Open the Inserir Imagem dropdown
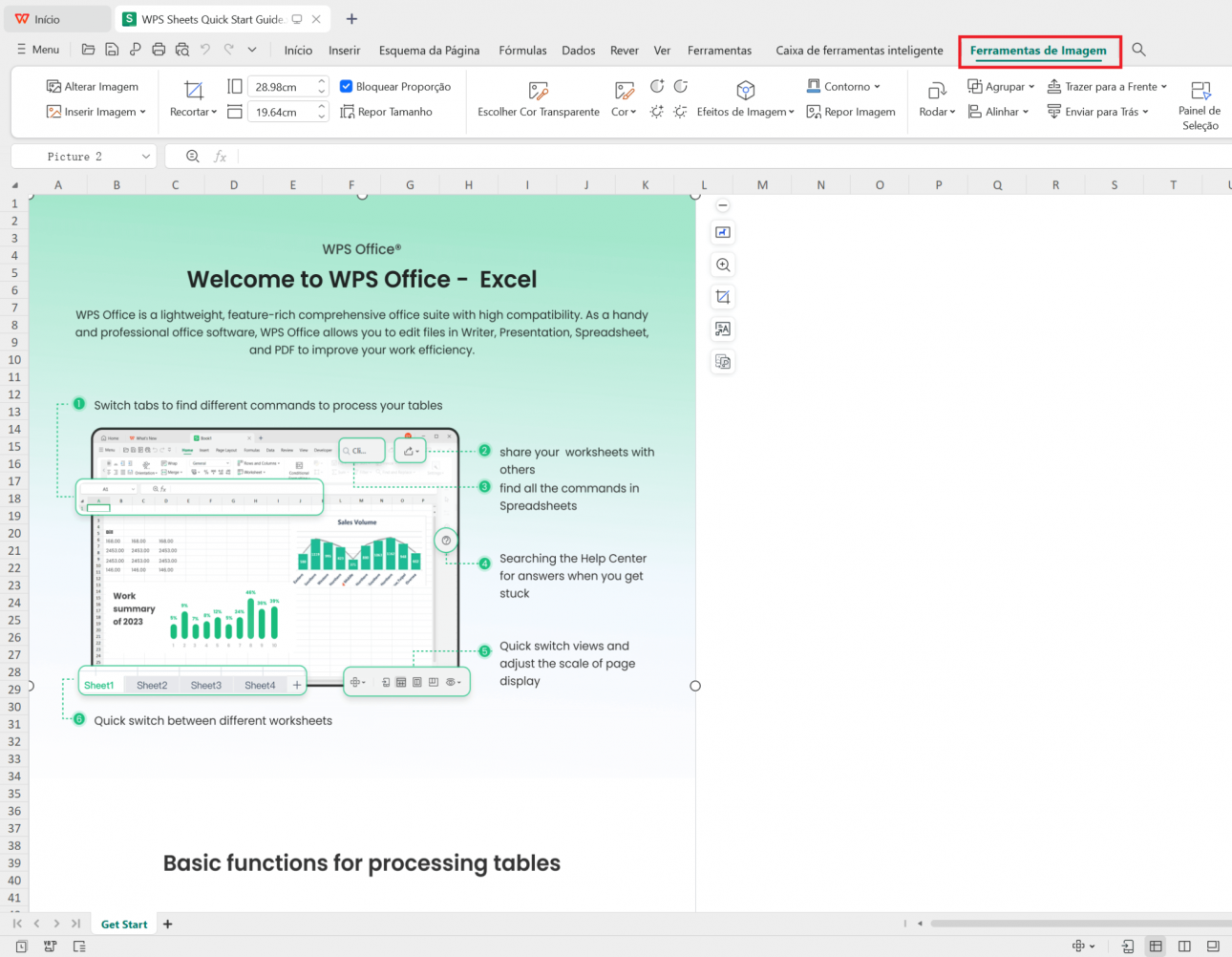Viewport: 1232px width, 957px height. point(96,112)
